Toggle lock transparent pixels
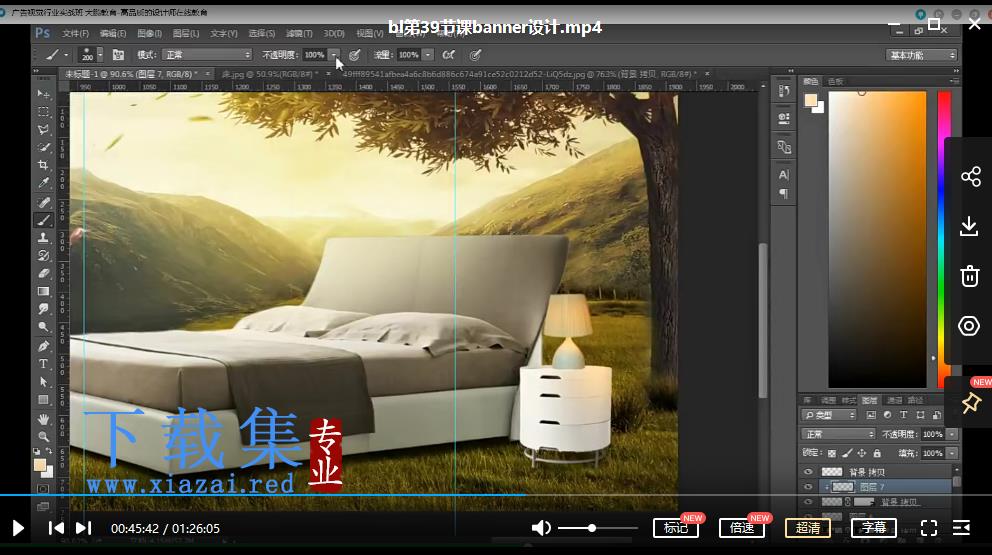Image resolution: width=992 pixels, height=555 pixels. coord(831,453)
